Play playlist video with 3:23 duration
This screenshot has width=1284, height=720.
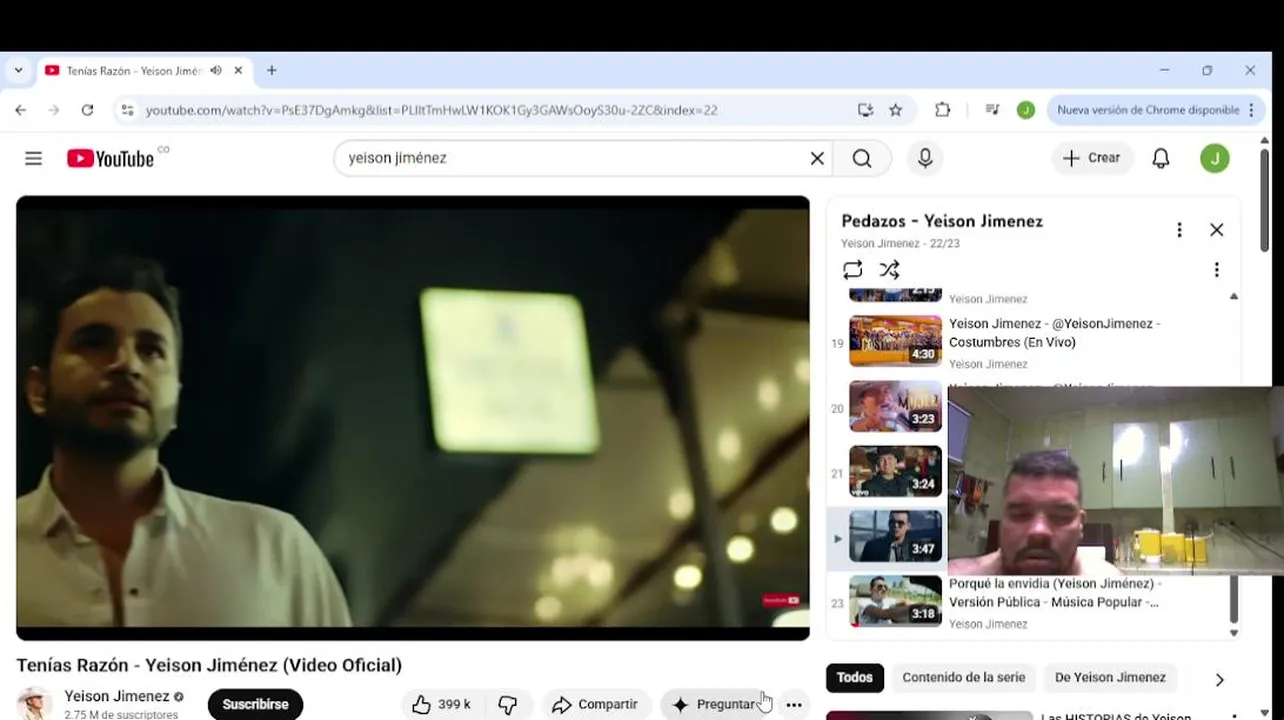(895, 406)
